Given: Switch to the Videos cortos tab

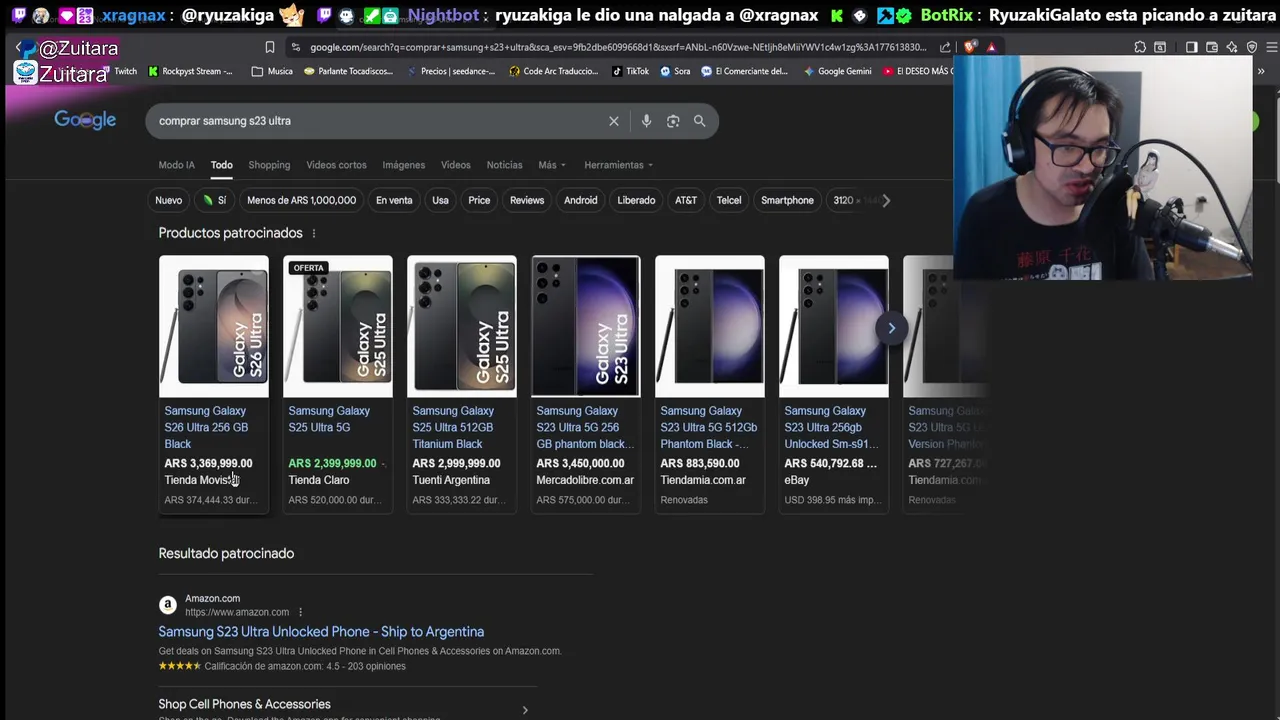Looking at the screenshot, I should (x=336, y=165).
